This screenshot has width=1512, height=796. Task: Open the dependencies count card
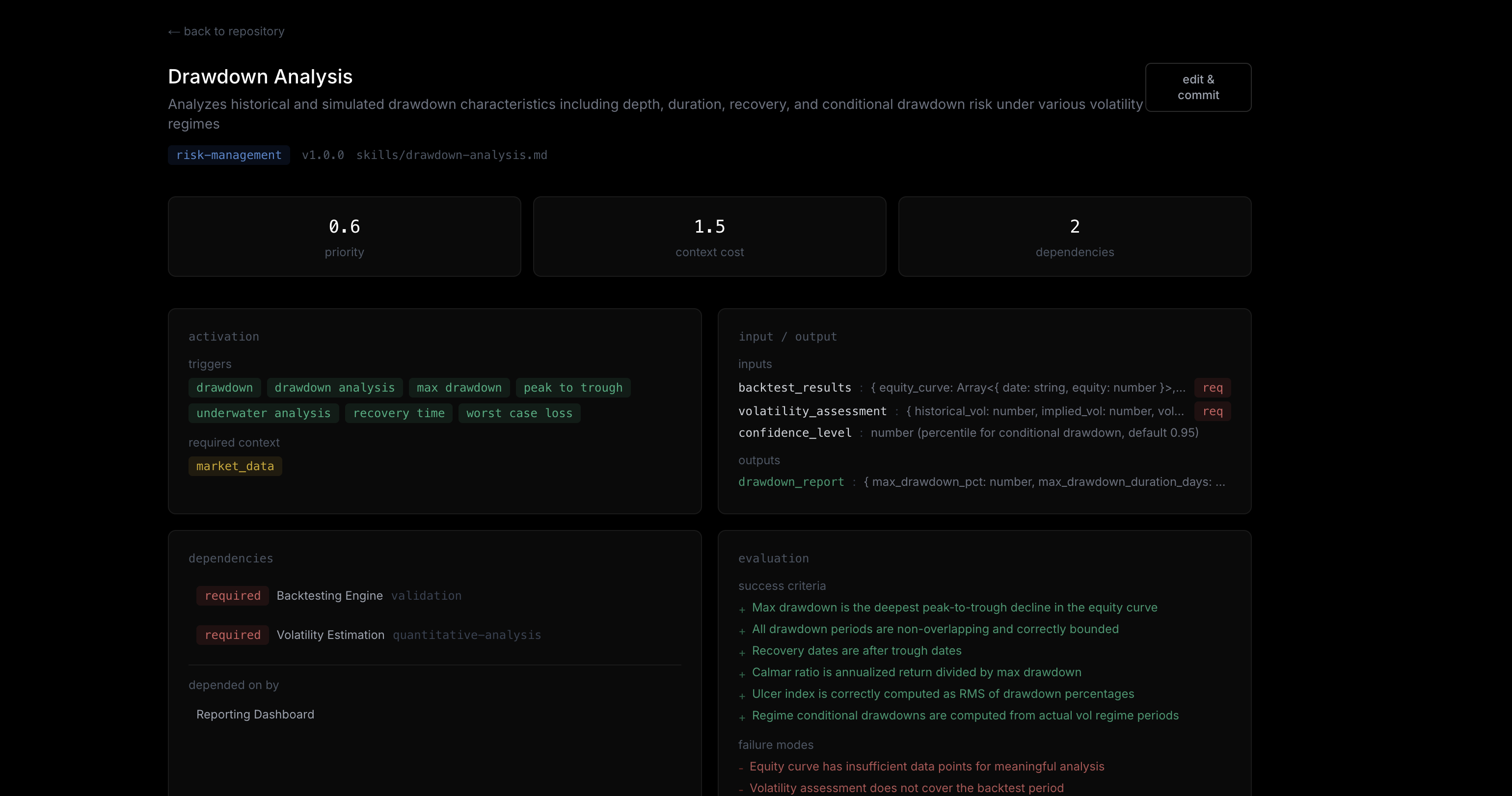[1074, 237]
